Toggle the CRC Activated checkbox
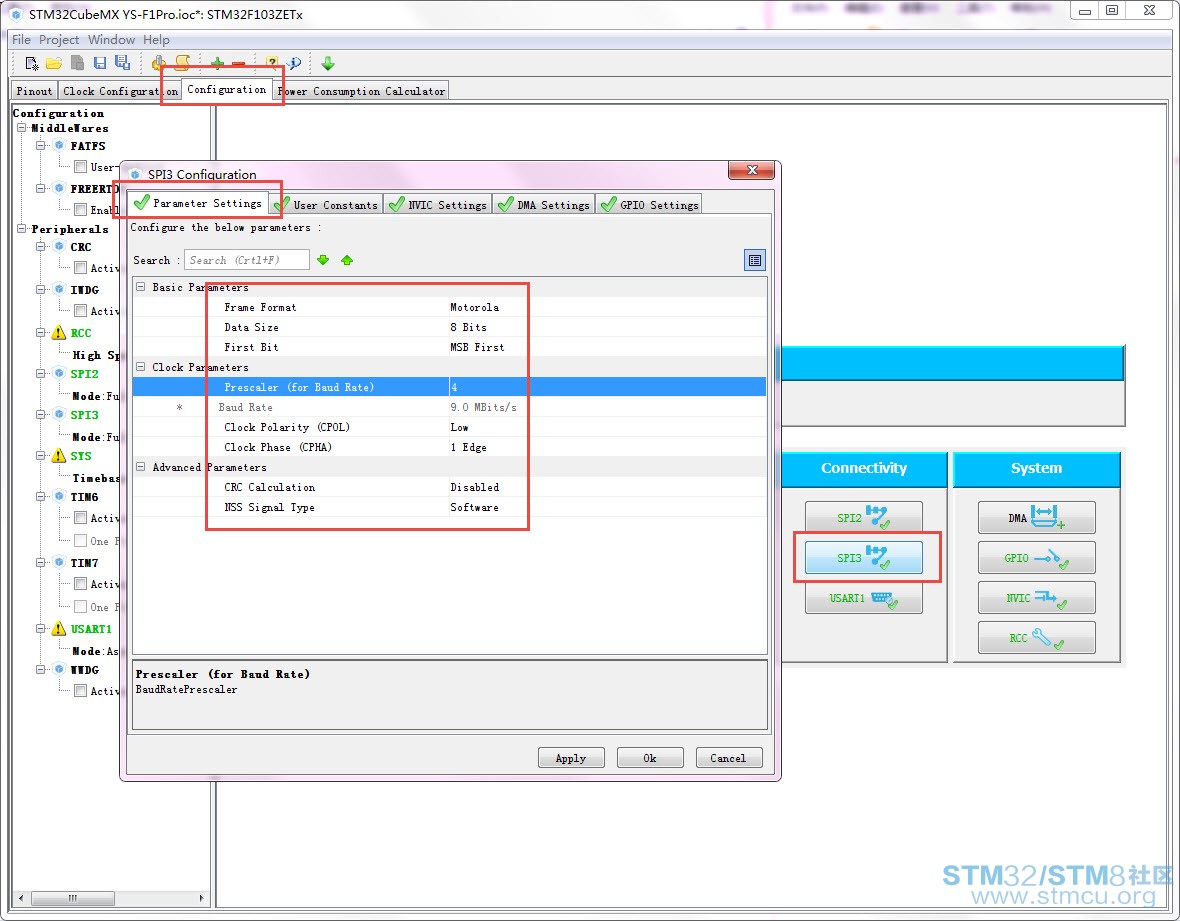 tap(81, 267)
